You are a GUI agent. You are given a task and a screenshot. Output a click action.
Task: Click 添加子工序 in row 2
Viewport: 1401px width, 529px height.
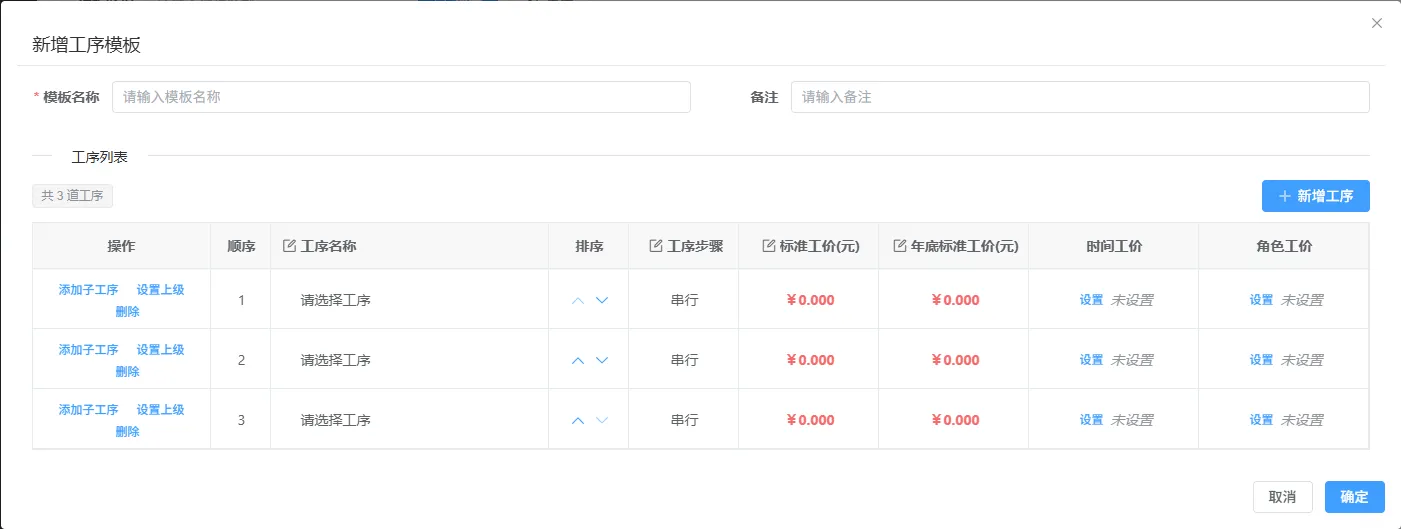89,350
